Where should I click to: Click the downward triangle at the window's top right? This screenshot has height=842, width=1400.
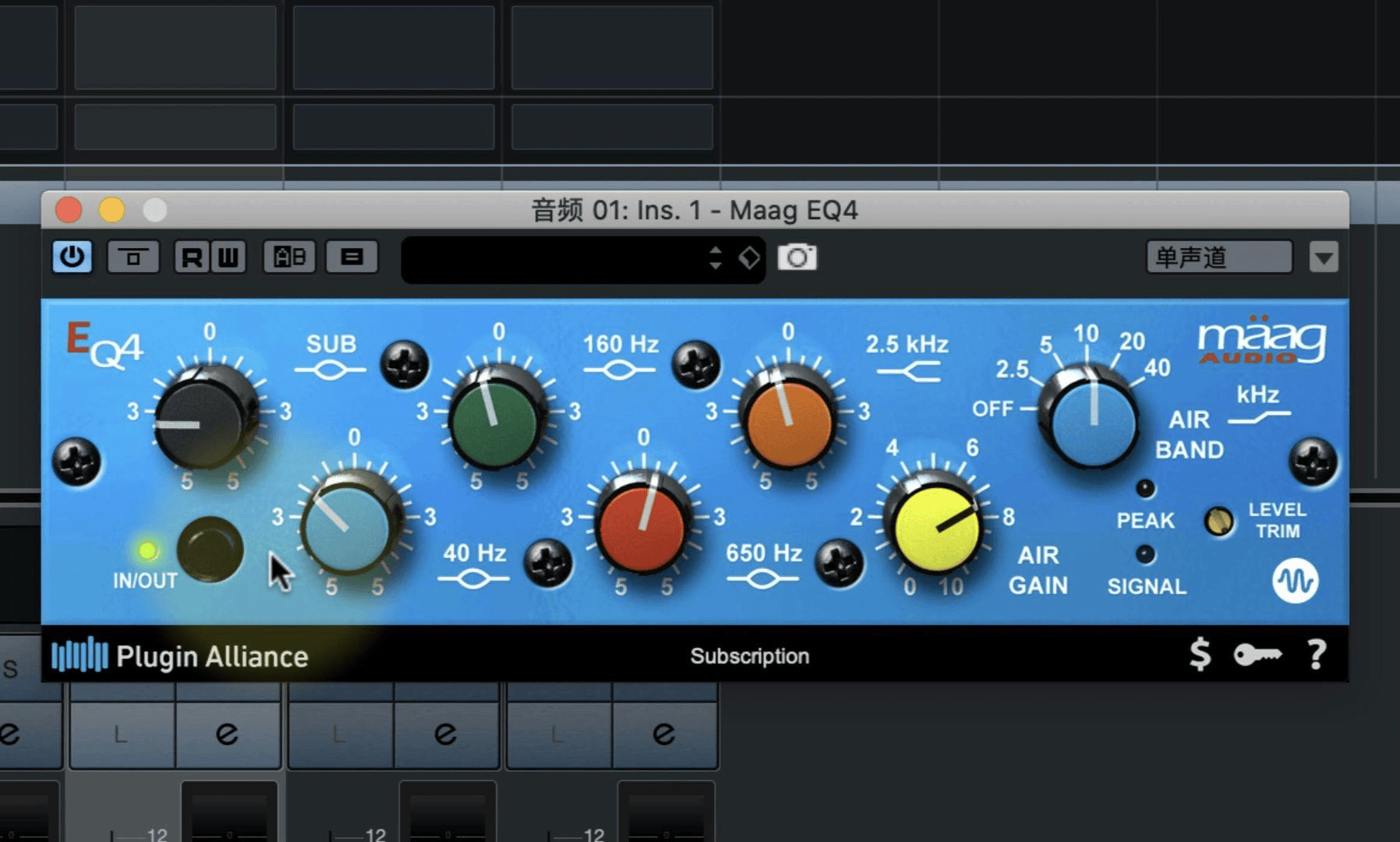tap(1323, 257)
